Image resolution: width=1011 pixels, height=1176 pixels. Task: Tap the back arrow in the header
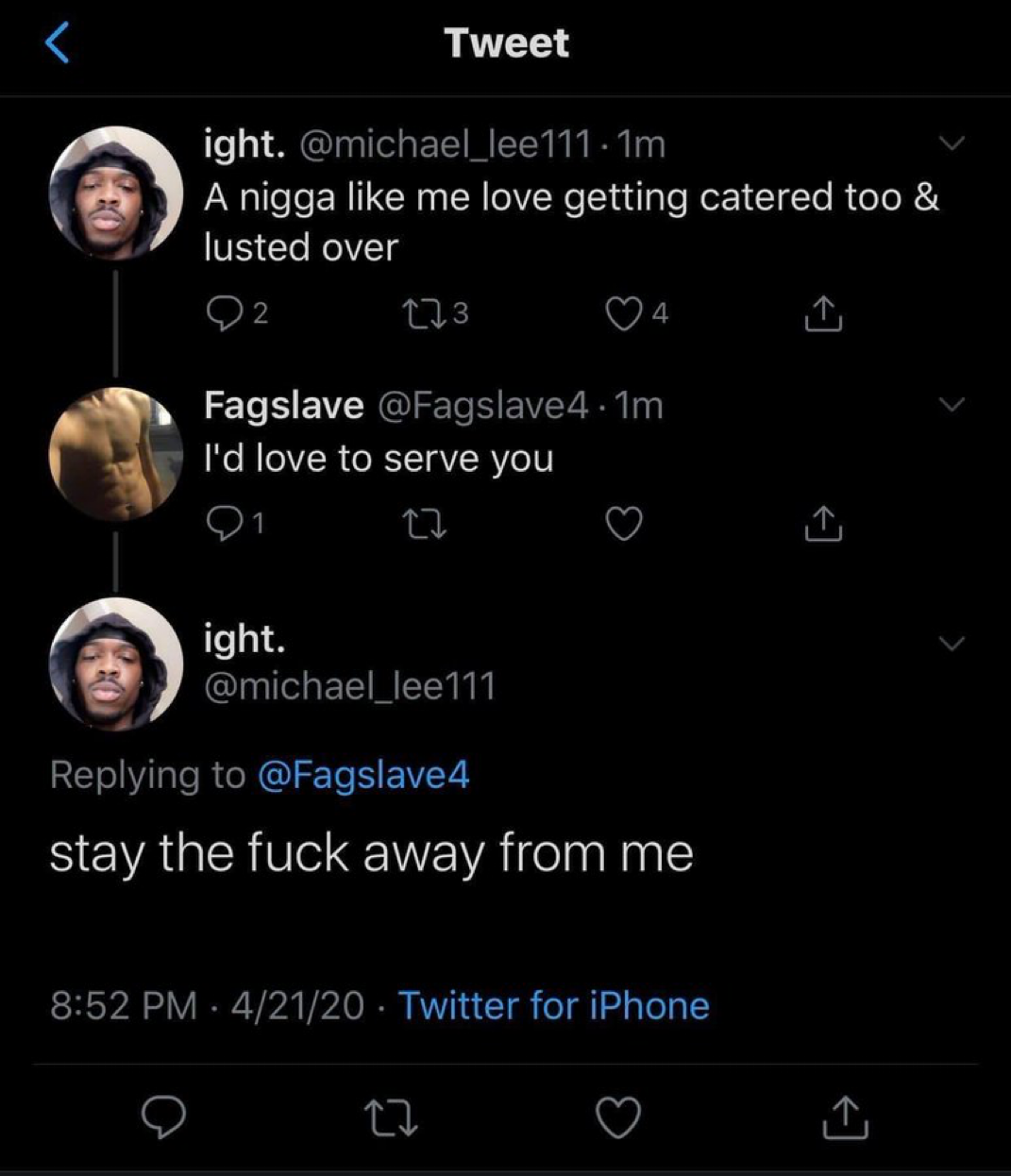(x=58, y=43)
